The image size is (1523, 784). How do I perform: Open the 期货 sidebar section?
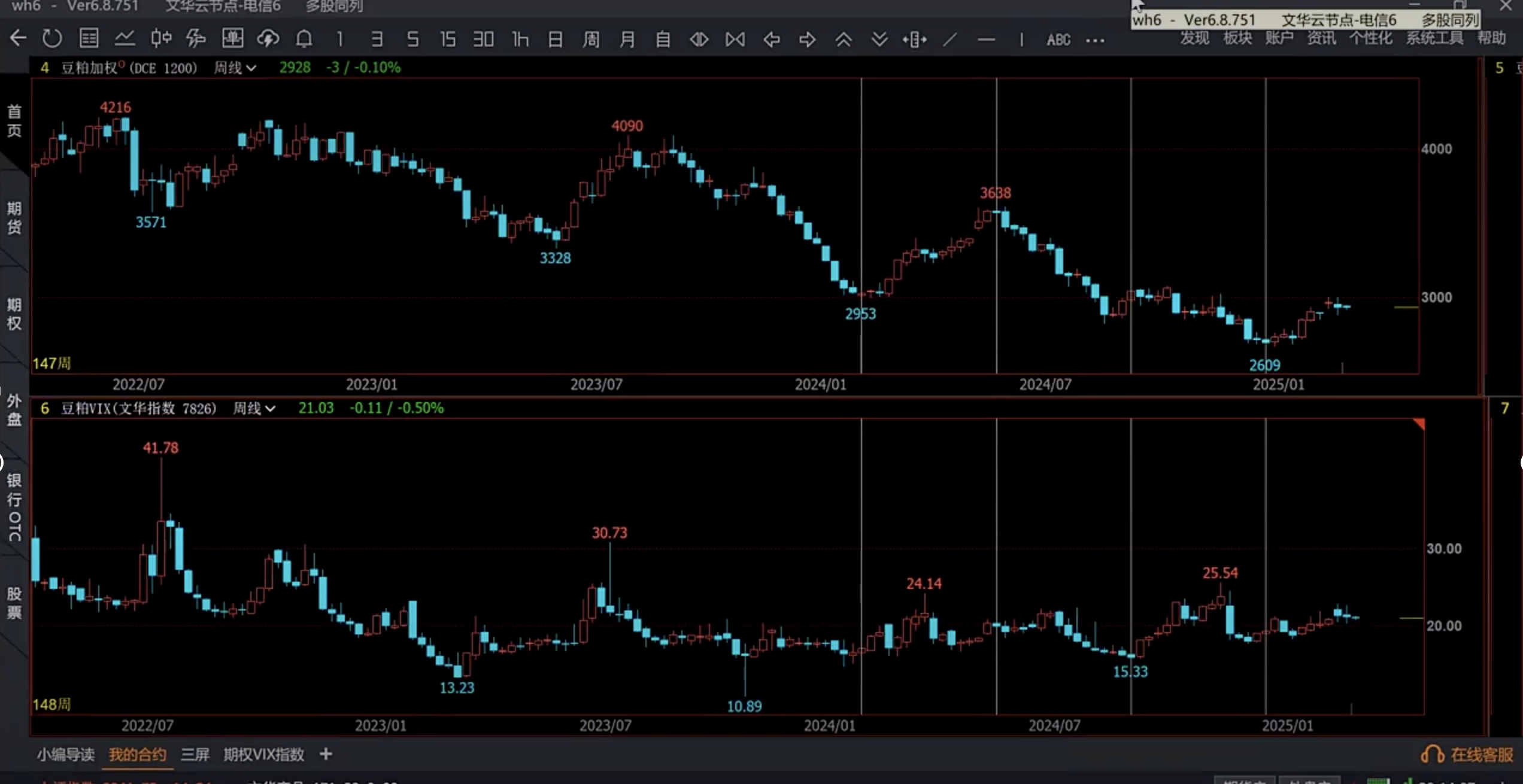pos(14,218)
